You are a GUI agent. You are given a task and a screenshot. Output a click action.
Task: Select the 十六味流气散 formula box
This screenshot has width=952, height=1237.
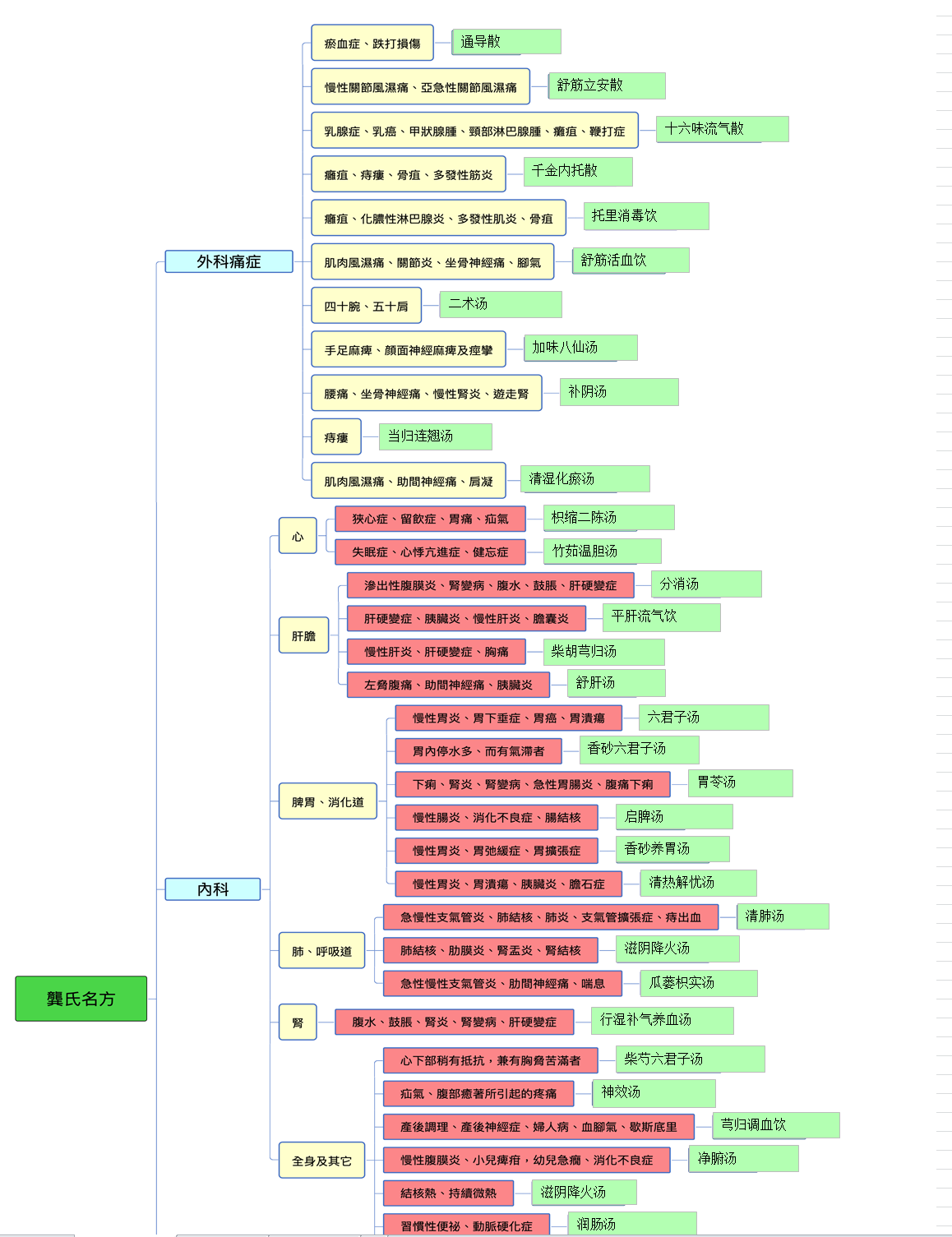[722, 129]
